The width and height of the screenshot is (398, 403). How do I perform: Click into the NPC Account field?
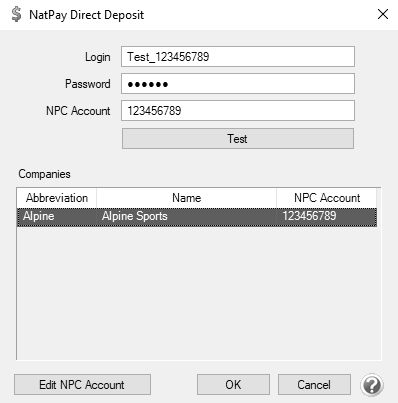238,111
